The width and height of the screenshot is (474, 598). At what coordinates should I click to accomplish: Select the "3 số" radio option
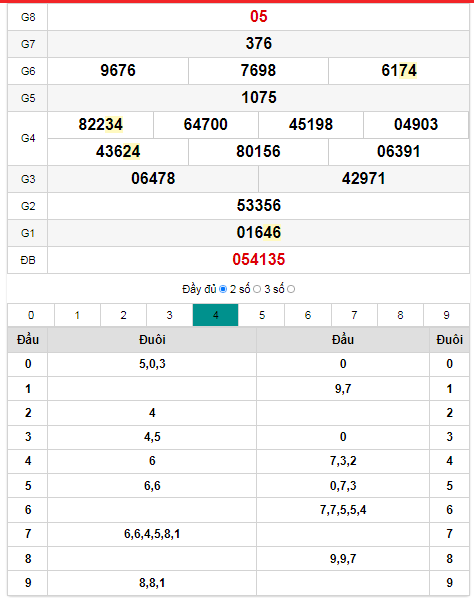(x=291, y=289)
